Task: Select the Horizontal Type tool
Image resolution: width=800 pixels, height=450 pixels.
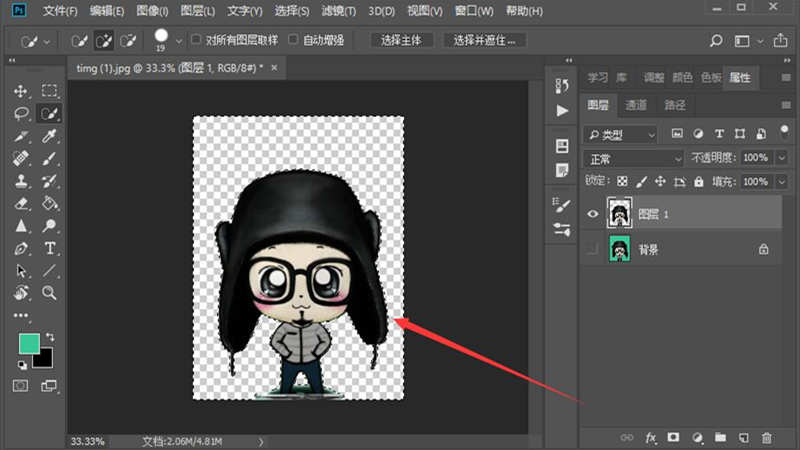Action: (49, 248)
